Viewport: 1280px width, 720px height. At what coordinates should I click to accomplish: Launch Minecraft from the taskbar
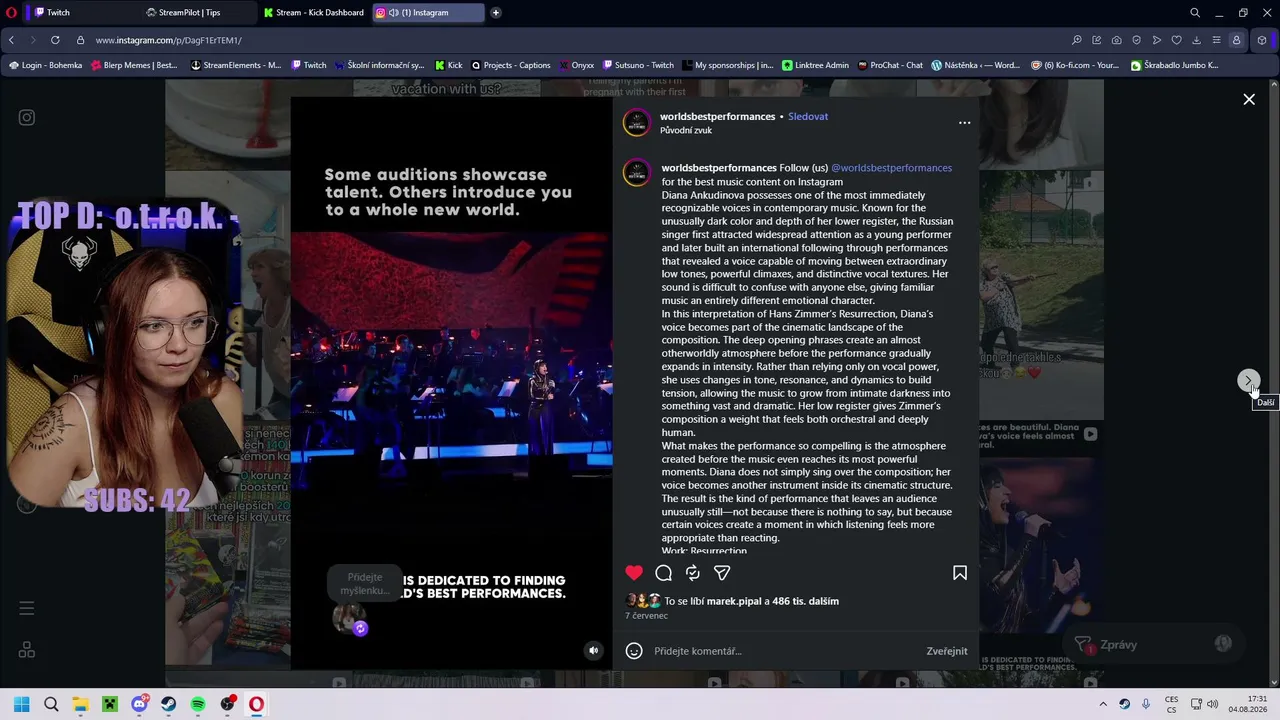point(110,704)
